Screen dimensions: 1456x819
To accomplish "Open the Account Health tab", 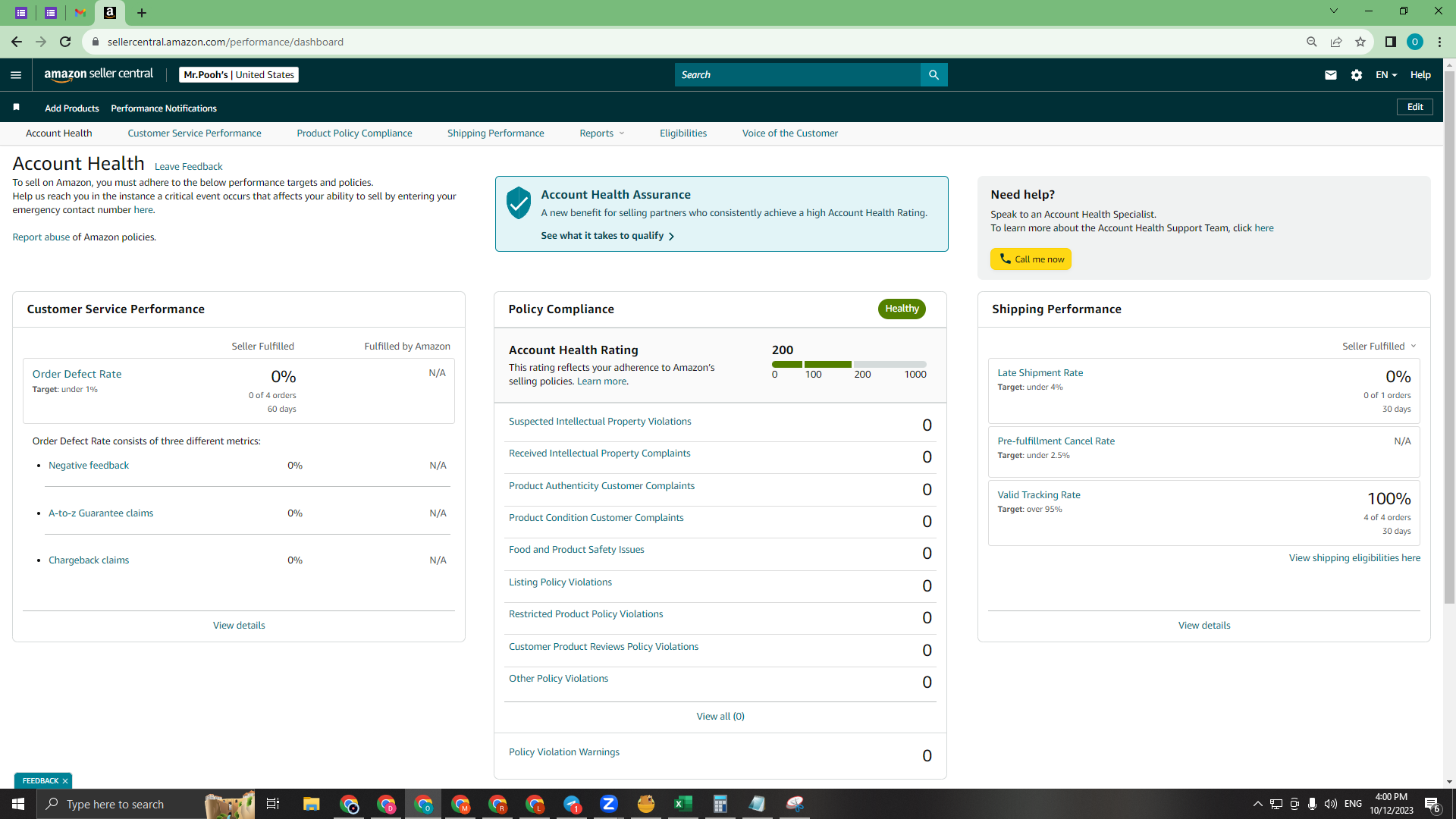I will [x=59, y=133].
